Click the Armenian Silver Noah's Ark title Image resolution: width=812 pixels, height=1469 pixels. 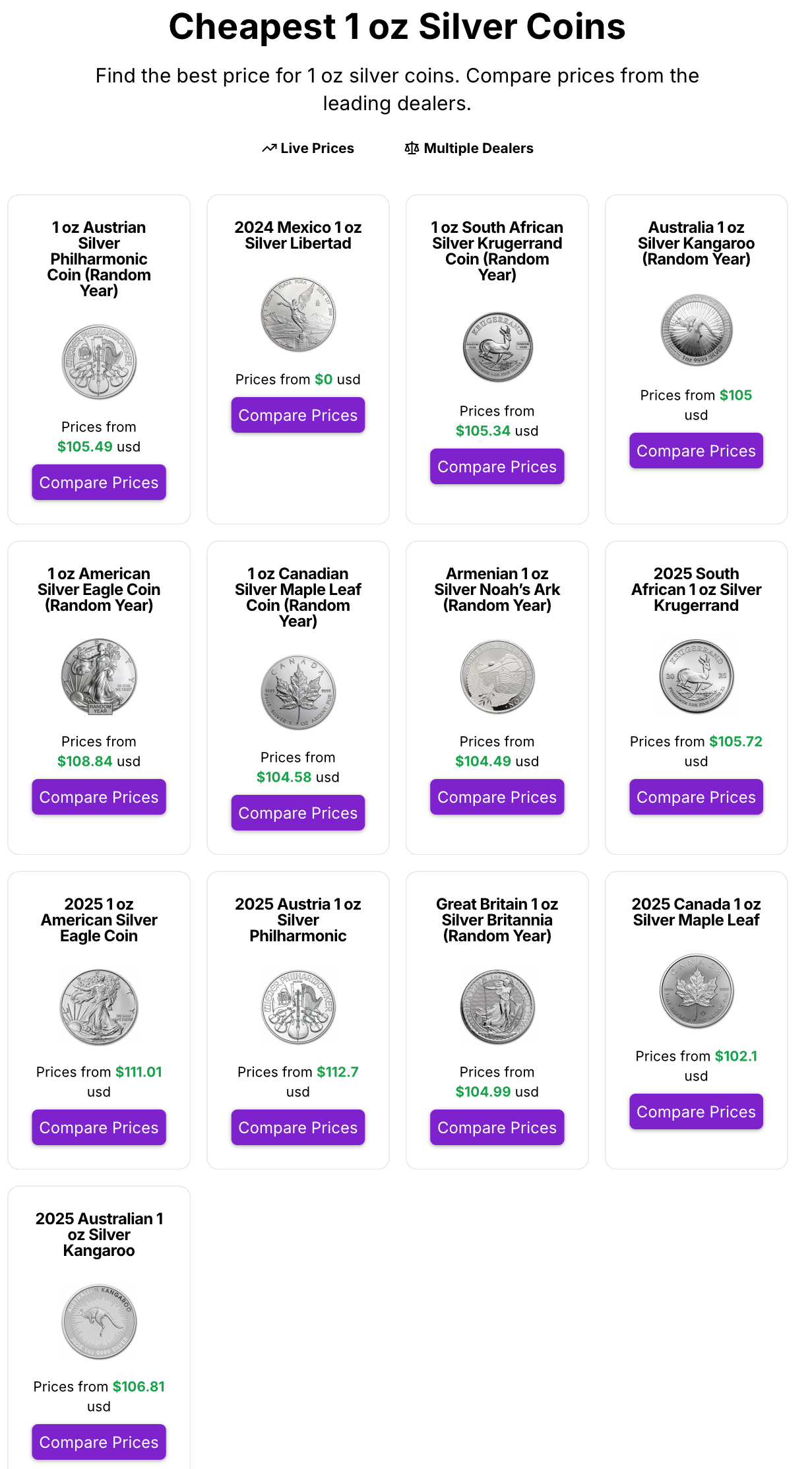point(497,590)
